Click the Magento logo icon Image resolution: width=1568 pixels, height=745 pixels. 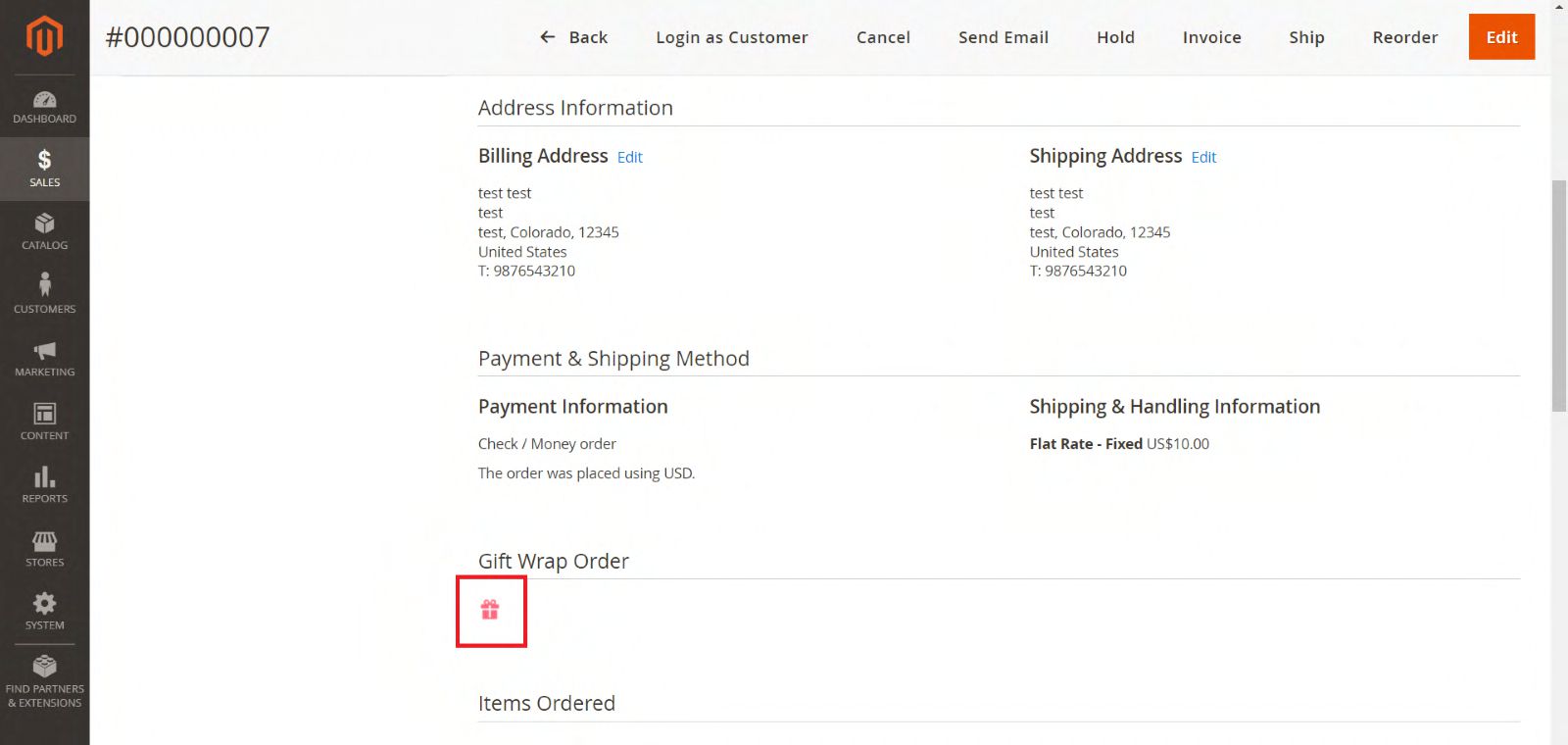point(44,36)
